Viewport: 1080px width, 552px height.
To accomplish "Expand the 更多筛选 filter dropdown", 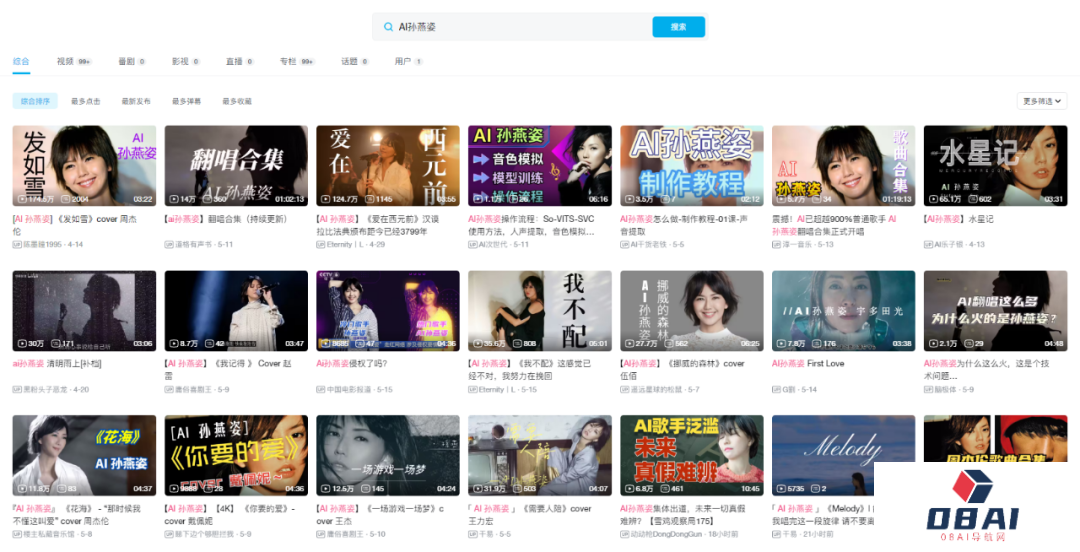I will click(x=1042, y=101).
